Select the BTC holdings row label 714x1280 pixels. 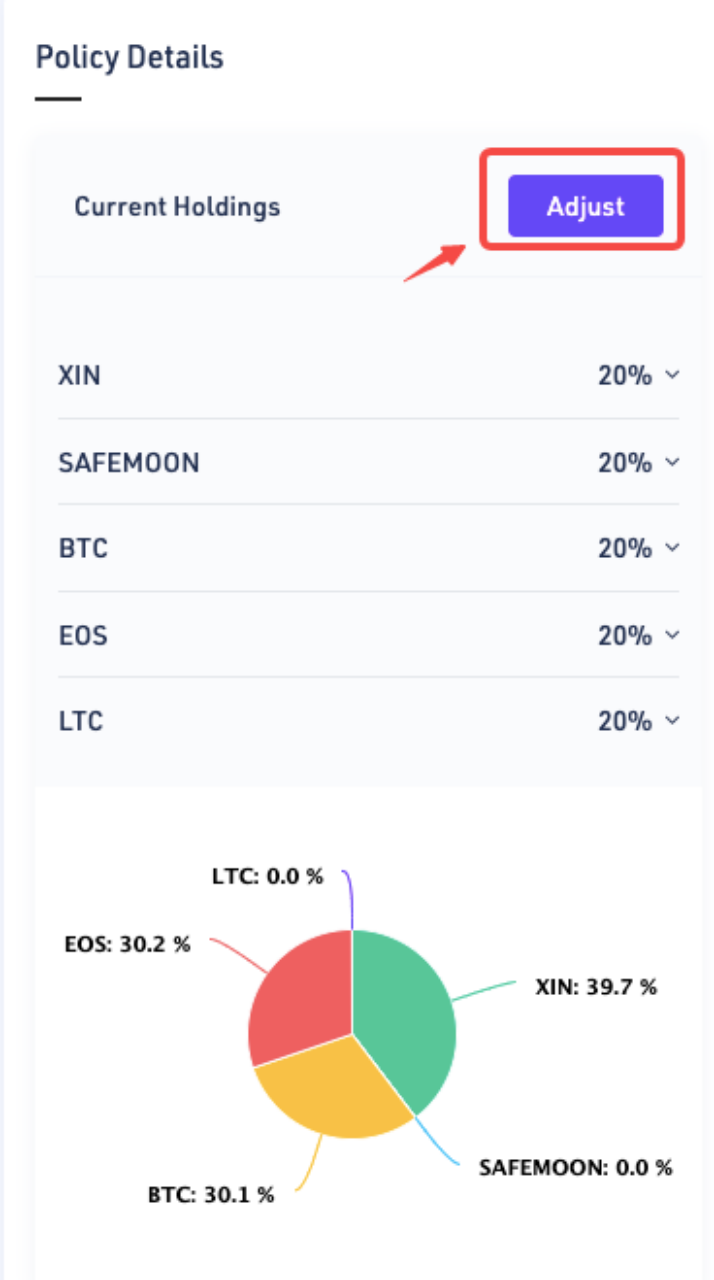pyautogui.click(x=83, y=549)
